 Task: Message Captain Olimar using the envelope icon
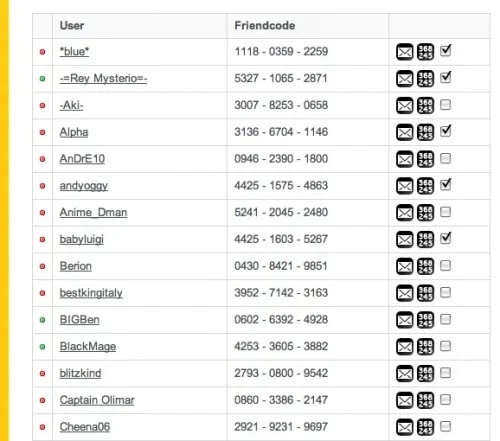point(405,401)
